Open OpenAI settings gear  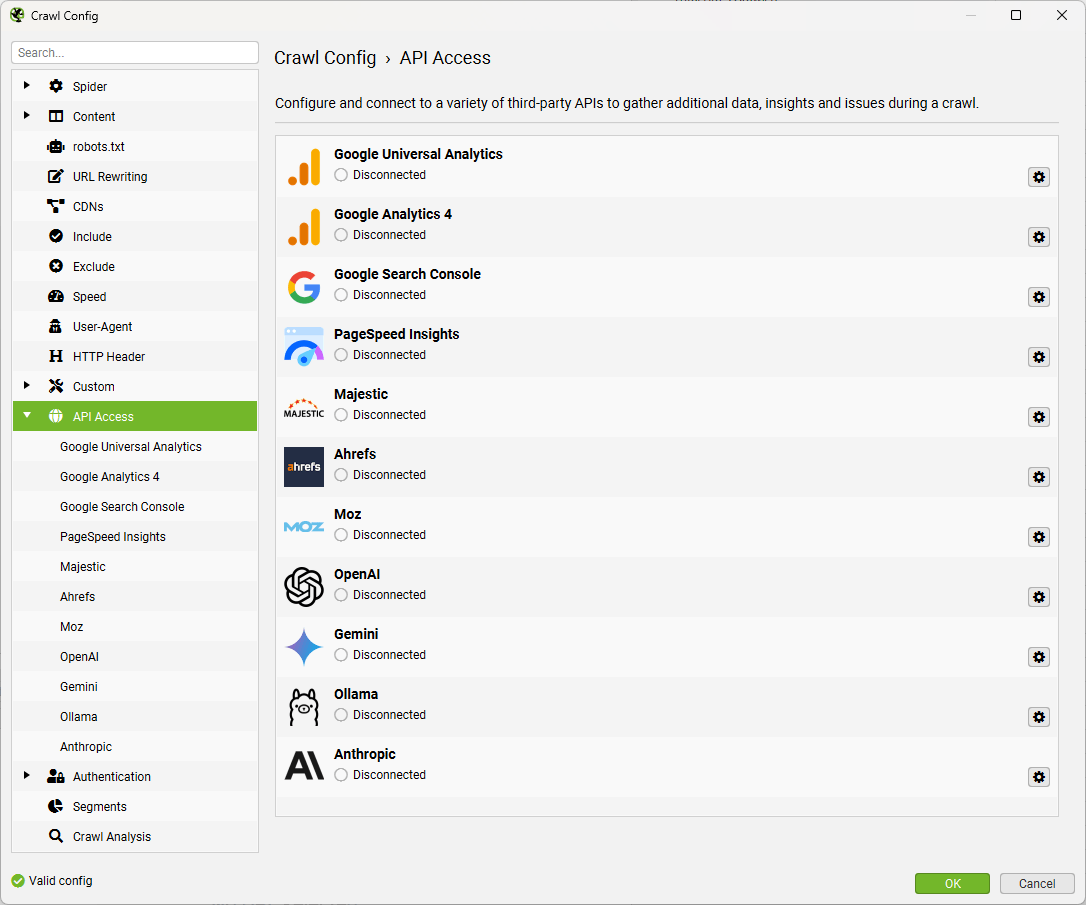pyautogui.click(x=1038, y=598)
